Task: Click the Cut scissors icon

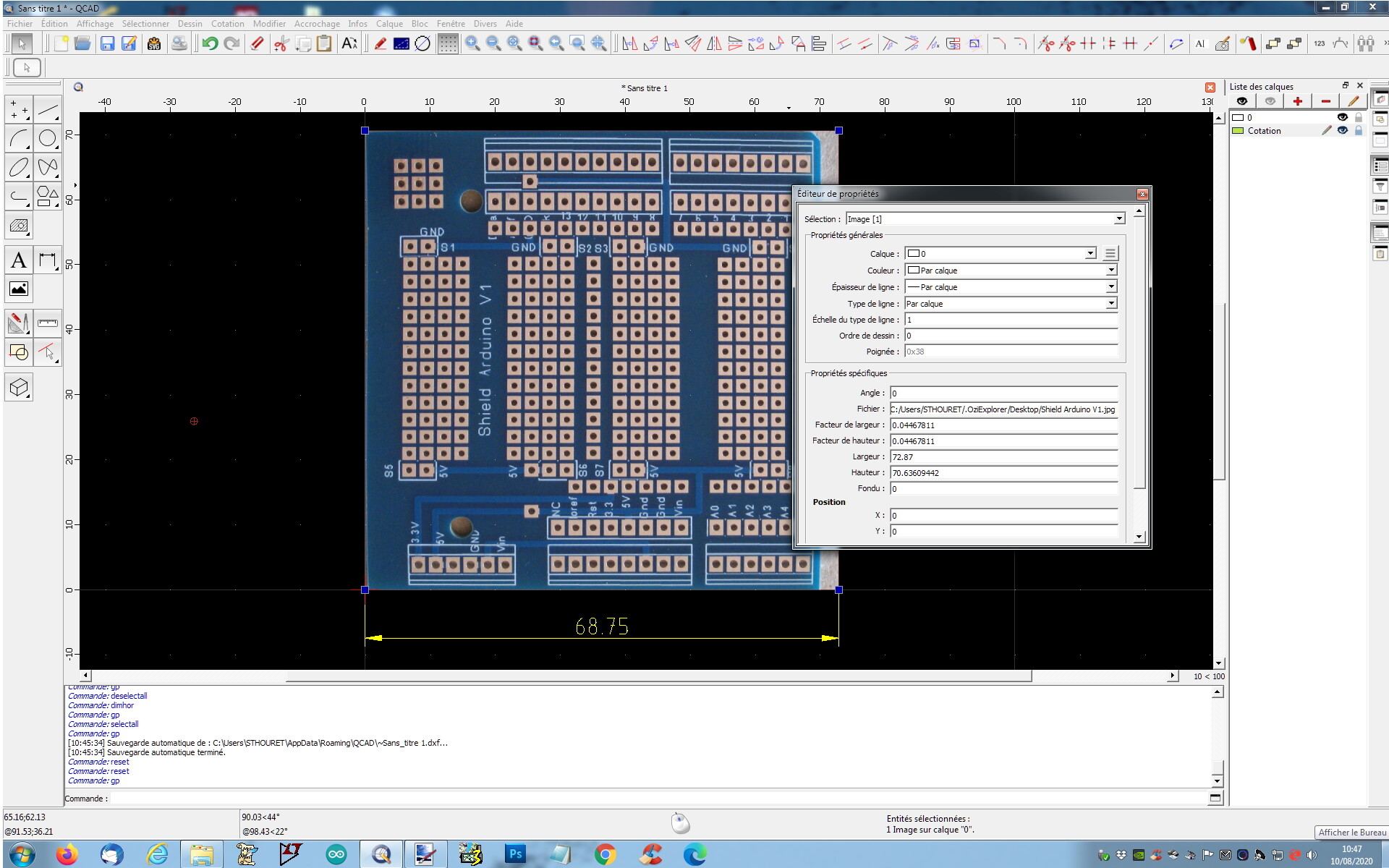Action: [281, 43]
